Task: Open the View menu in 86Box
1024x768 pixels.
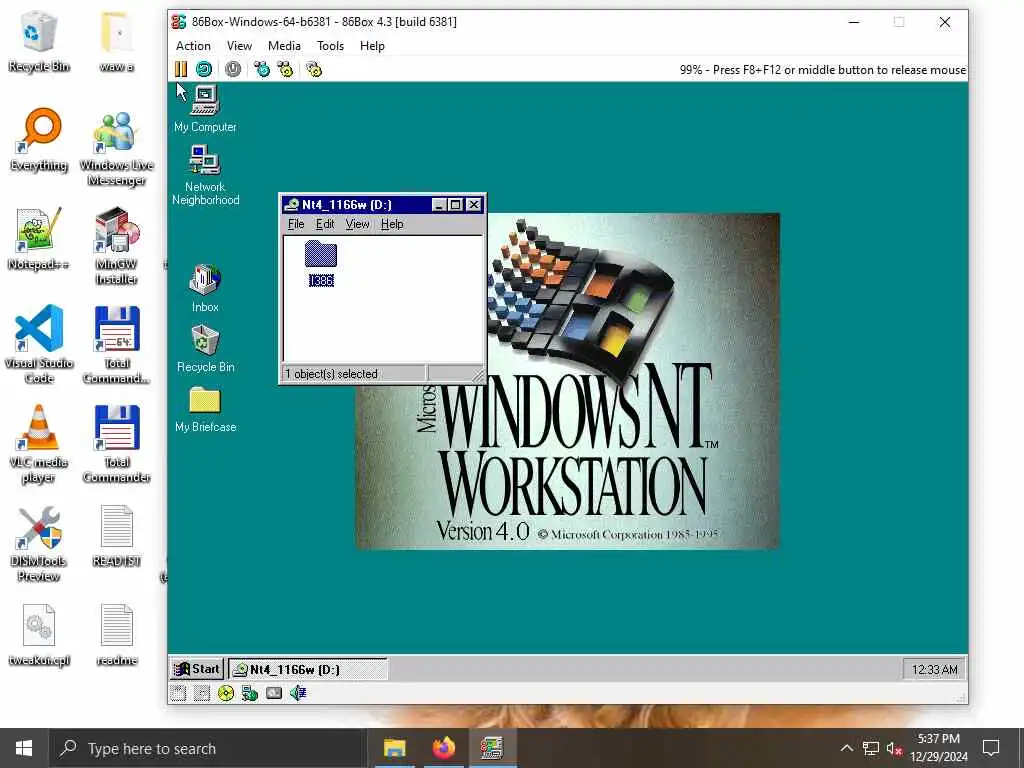Action: pos(239,46)
